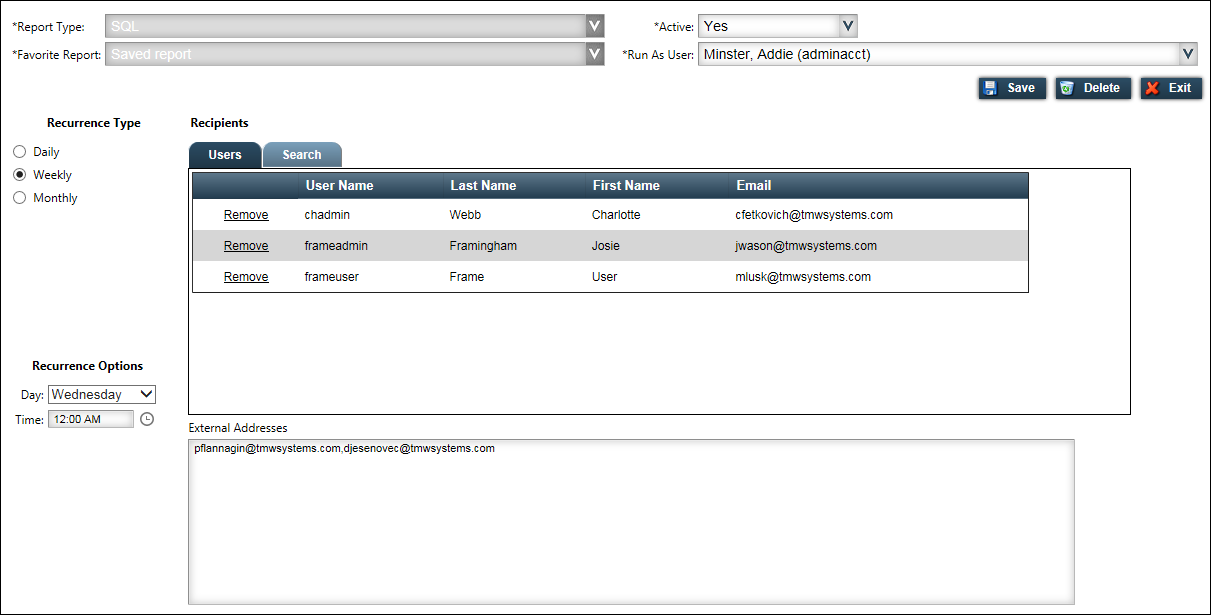Click the Josie first name cell

pyautogui.click(x=606, y=246)
